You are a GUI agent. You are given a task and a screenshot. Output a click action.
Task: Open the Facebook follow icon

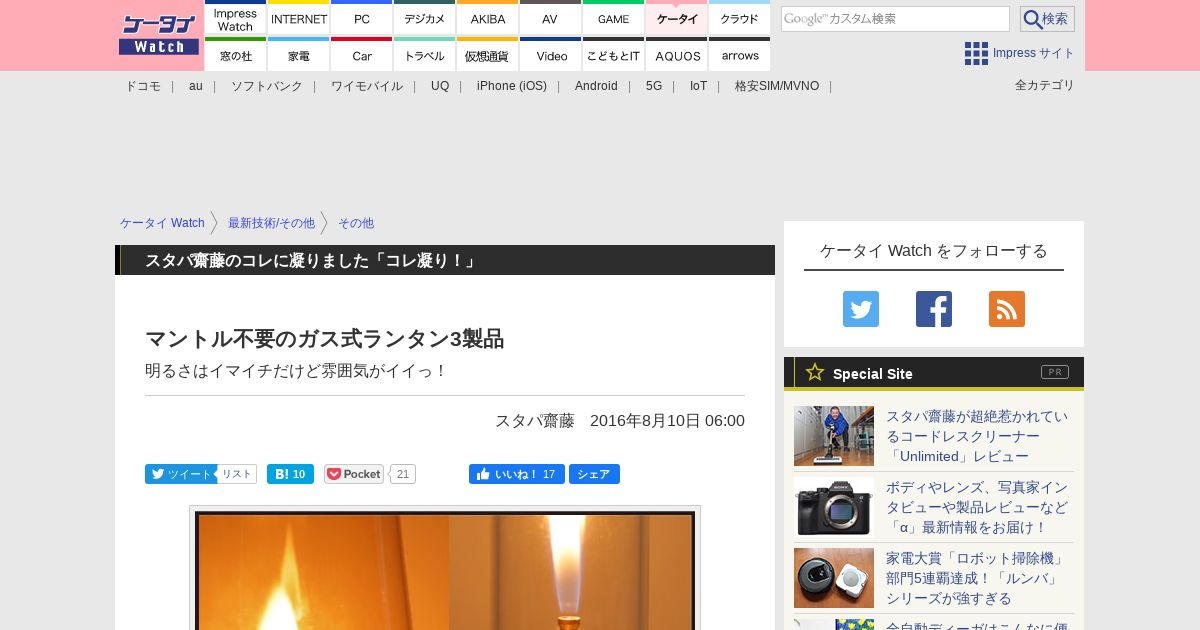click(934, 309)
